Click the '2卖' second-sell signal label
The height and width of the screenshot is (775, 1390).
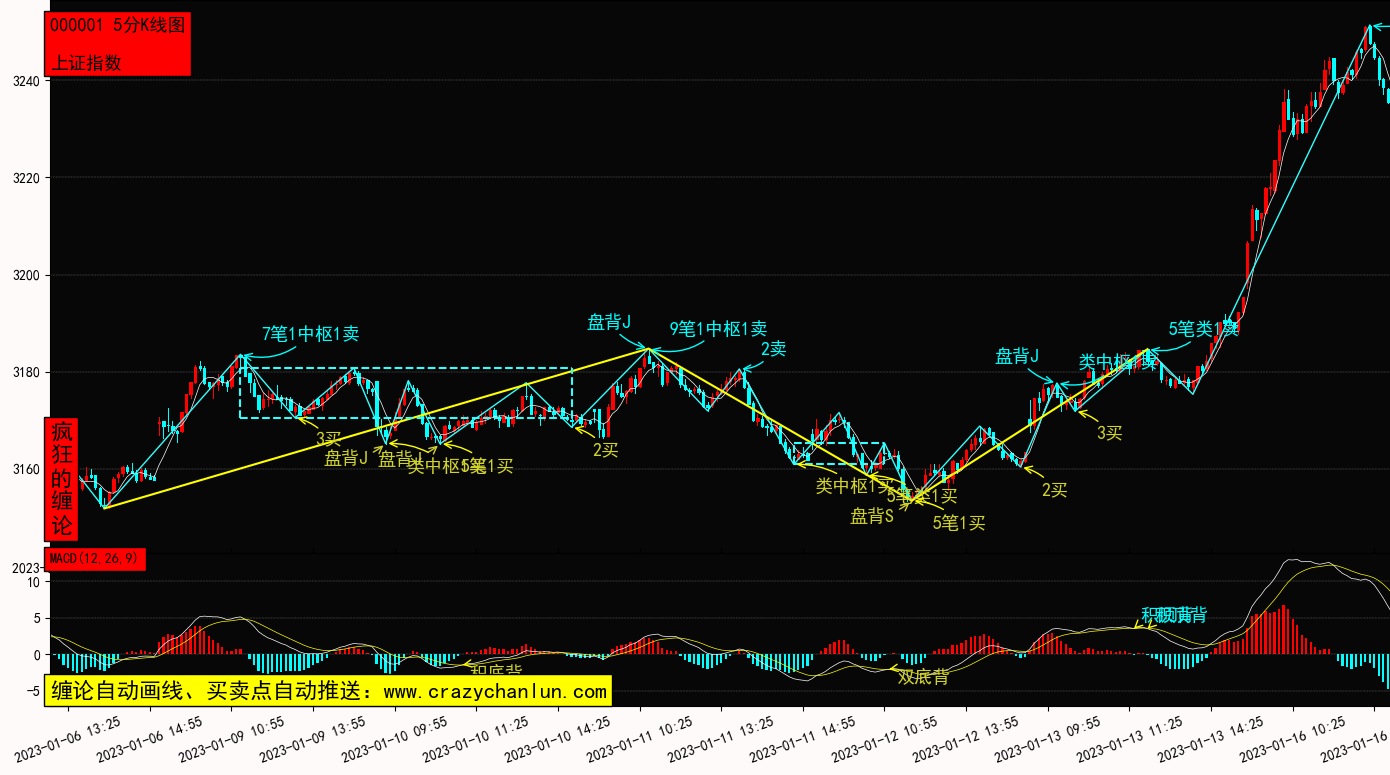point(774,348)
